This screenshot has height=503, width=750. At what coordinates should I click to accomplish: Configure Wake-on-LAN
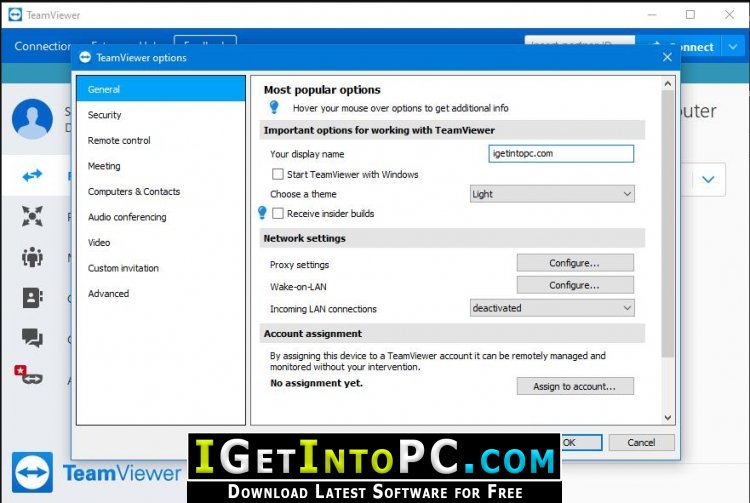[x=575, y=285]
